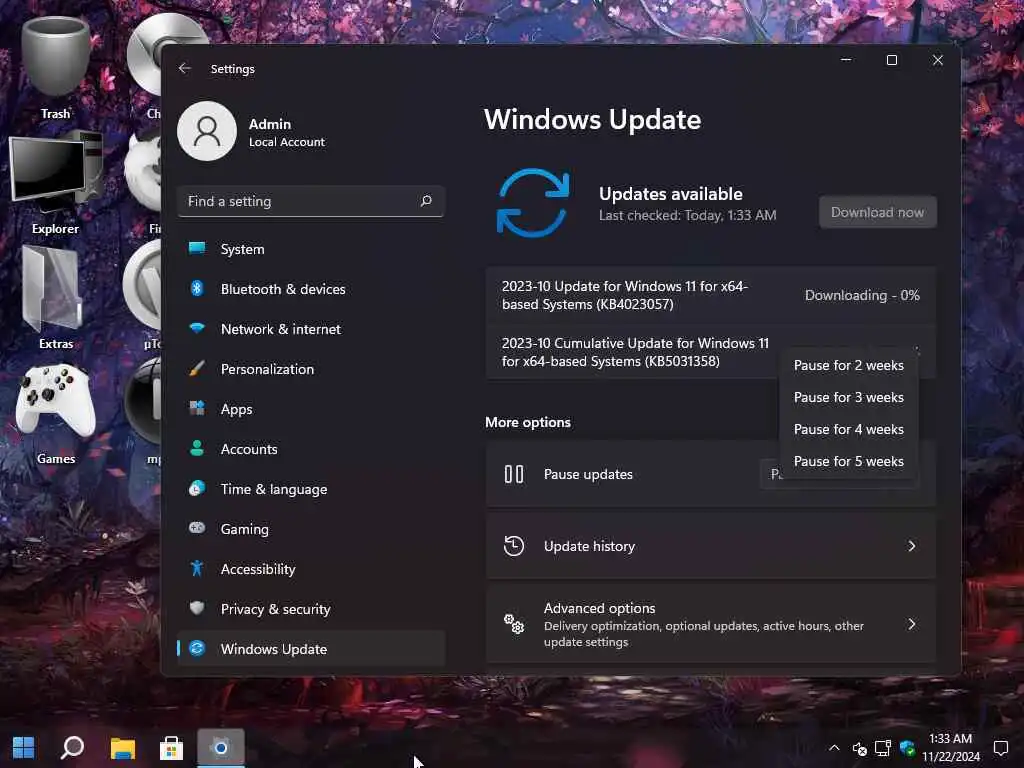Open the Admin account avatar
This screenshot has width=1024, height=768.
pos(207,131)
